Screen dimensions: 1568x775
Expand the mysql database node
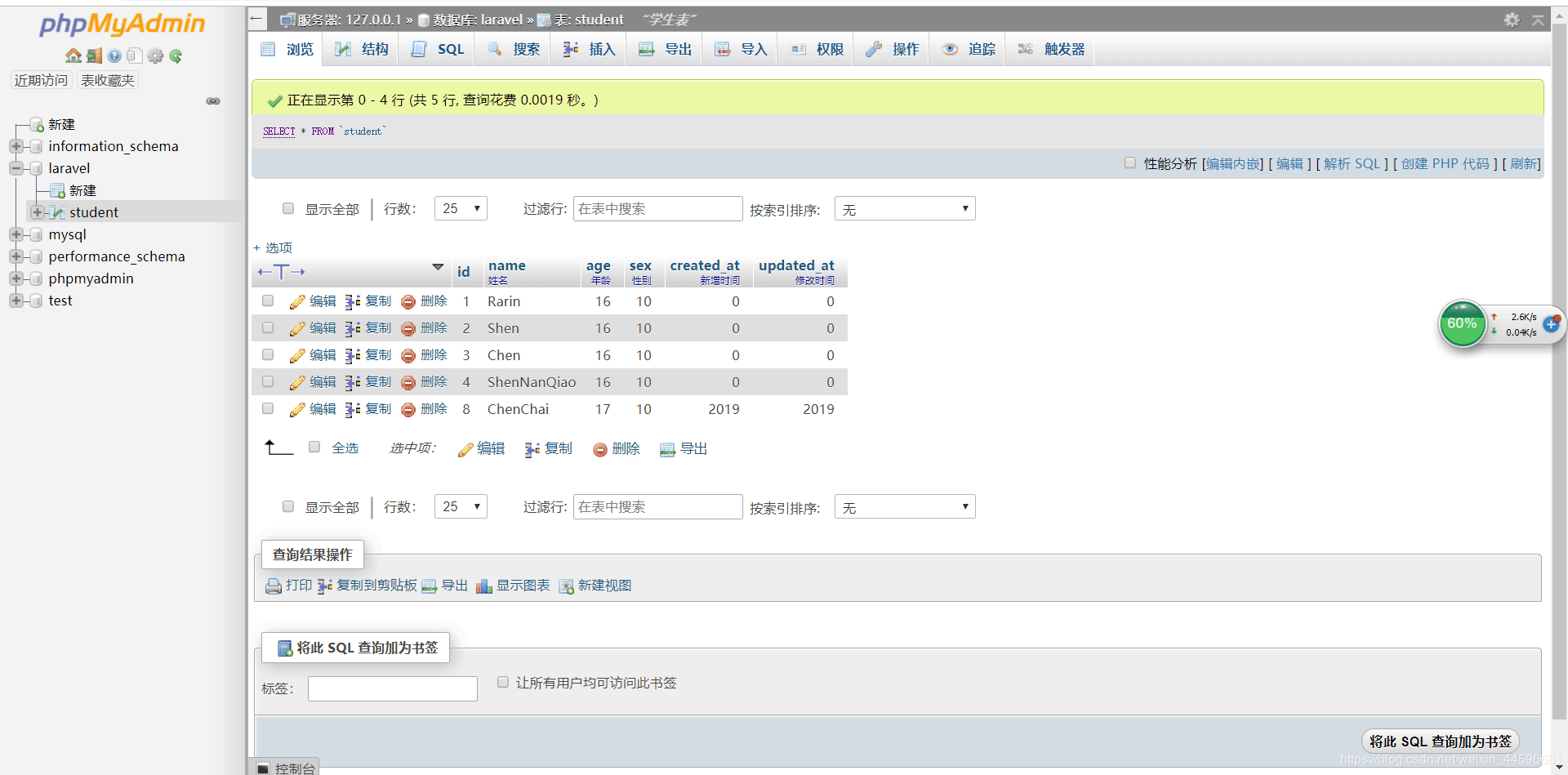coord(16,234)
